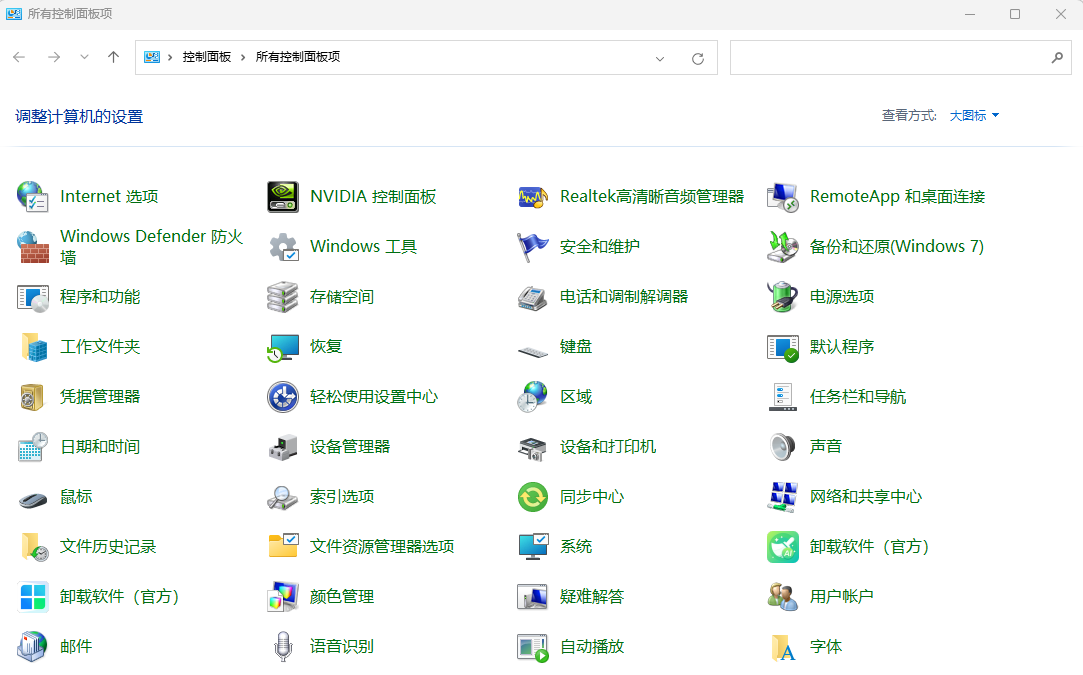The width and height of the screenshot is (1083, 675).
Task: Open the 电话和调制解调器 phone icon
Action: (533, 297)
